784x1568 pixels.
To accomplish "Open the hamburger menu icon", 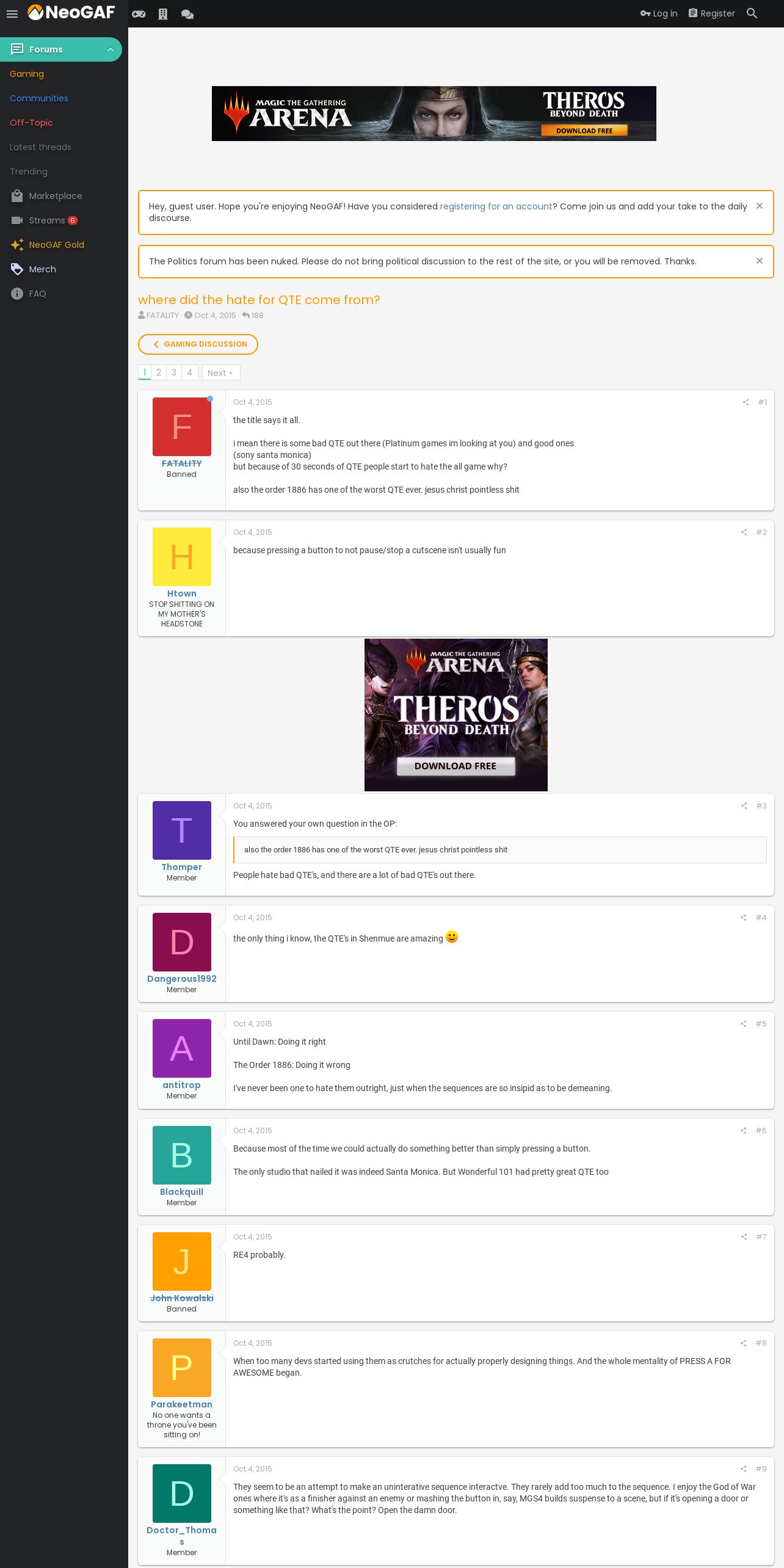I will (x=12, y=13).
